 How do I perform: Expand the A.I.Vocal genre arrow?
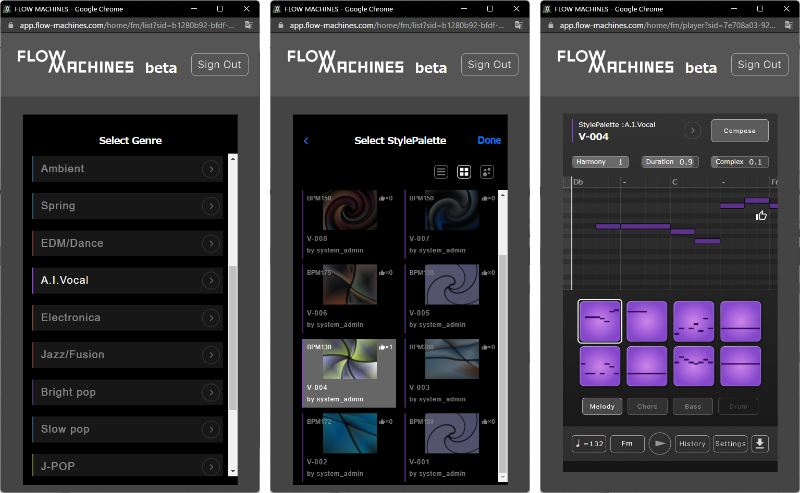210,280
